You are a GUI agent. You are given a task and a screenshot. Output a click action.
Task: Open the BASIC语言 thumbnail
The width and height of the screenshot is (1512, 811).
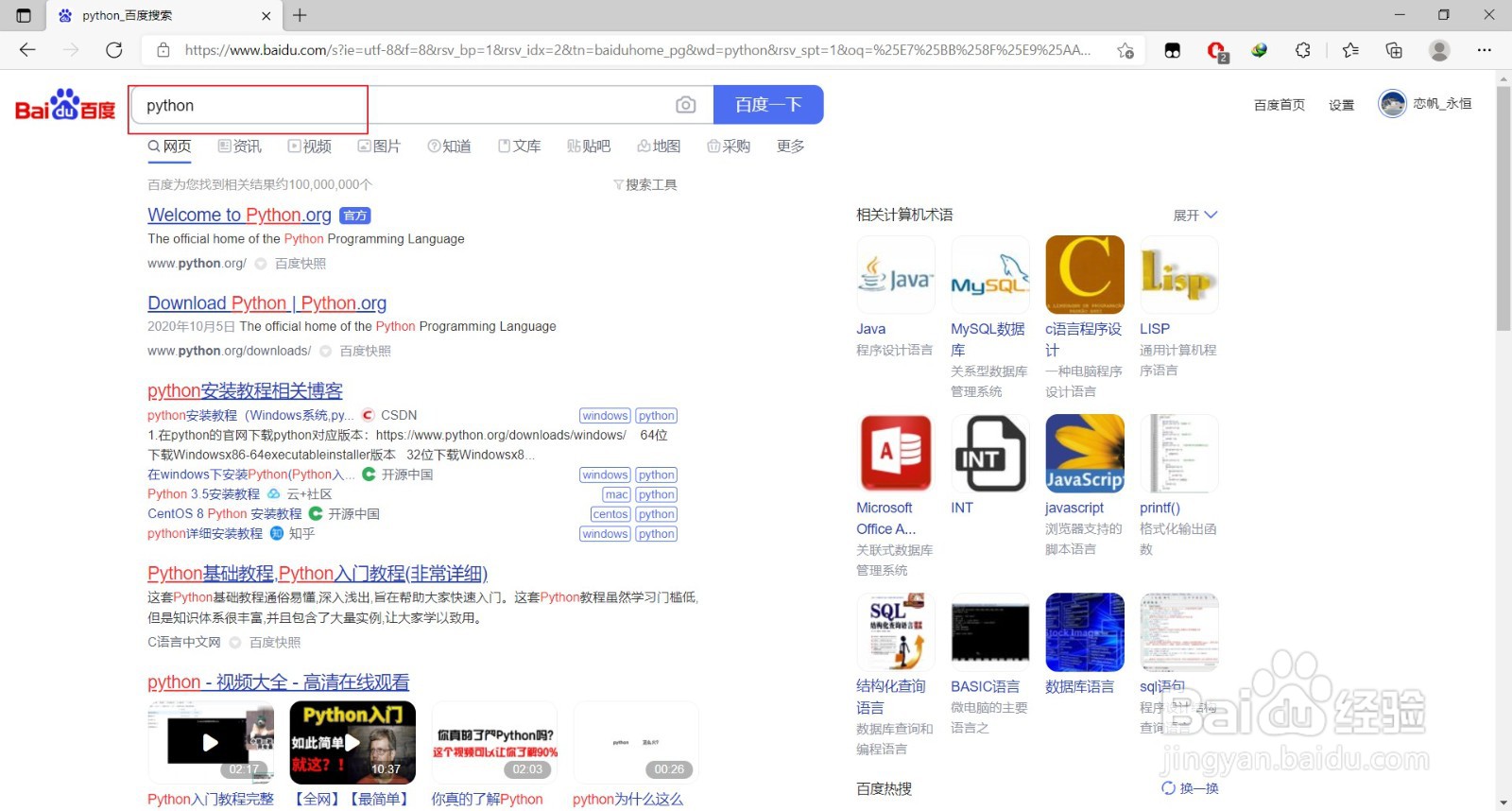click(990, 632)
